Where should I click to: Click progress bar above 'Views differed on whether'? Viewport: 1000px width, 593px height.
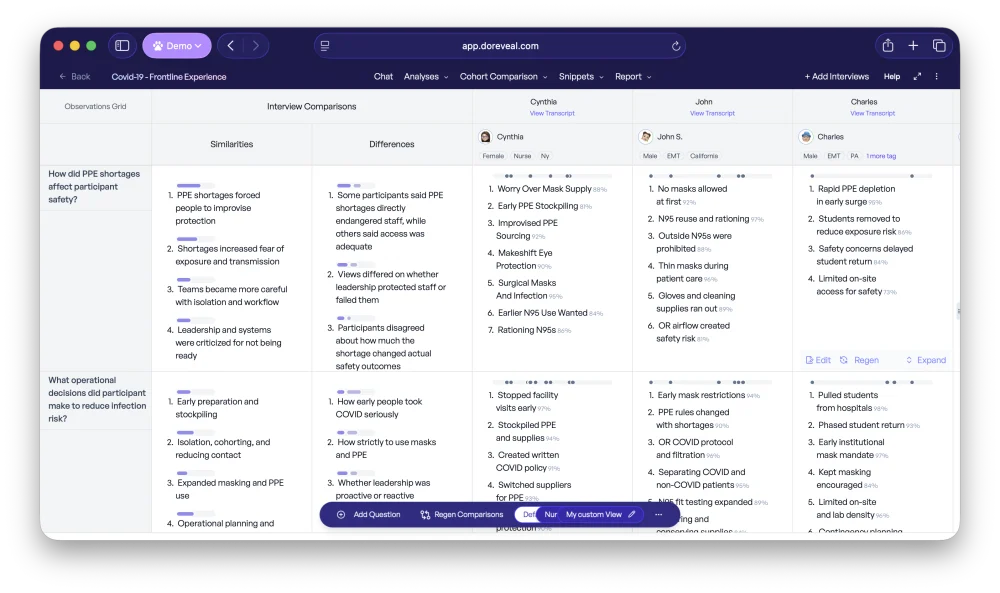pos(355,265)
